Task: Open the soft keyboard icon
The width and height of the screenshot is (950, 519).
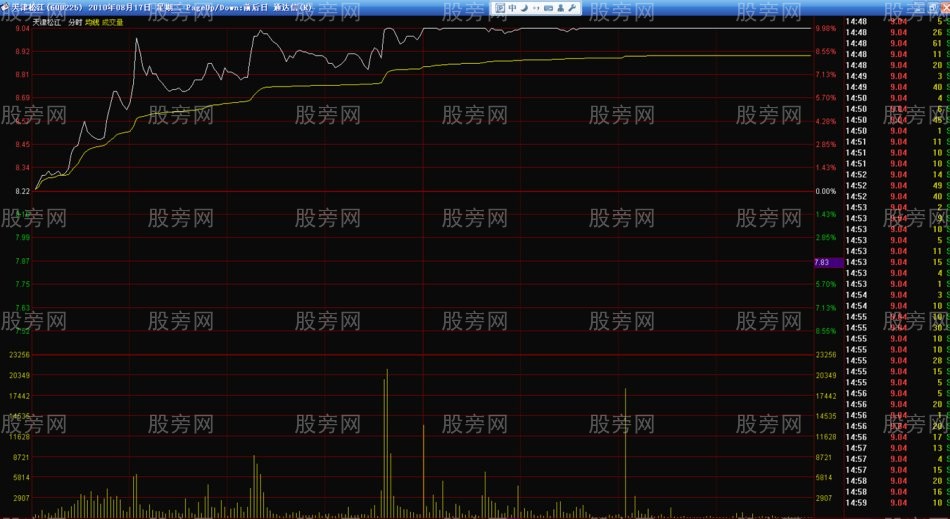Action: [548, 8]
